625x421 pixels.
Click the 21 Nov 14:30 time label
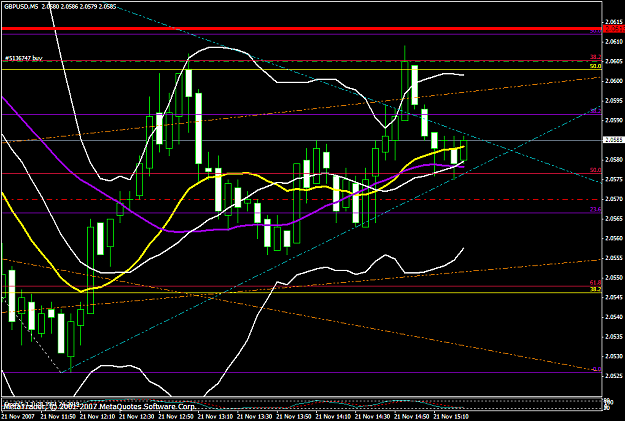coord(373,417)
